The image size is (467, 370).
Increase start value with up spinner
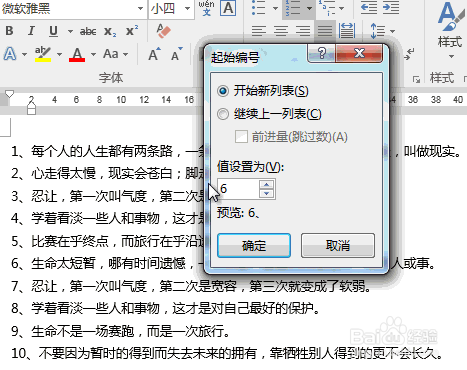(267, 184)
